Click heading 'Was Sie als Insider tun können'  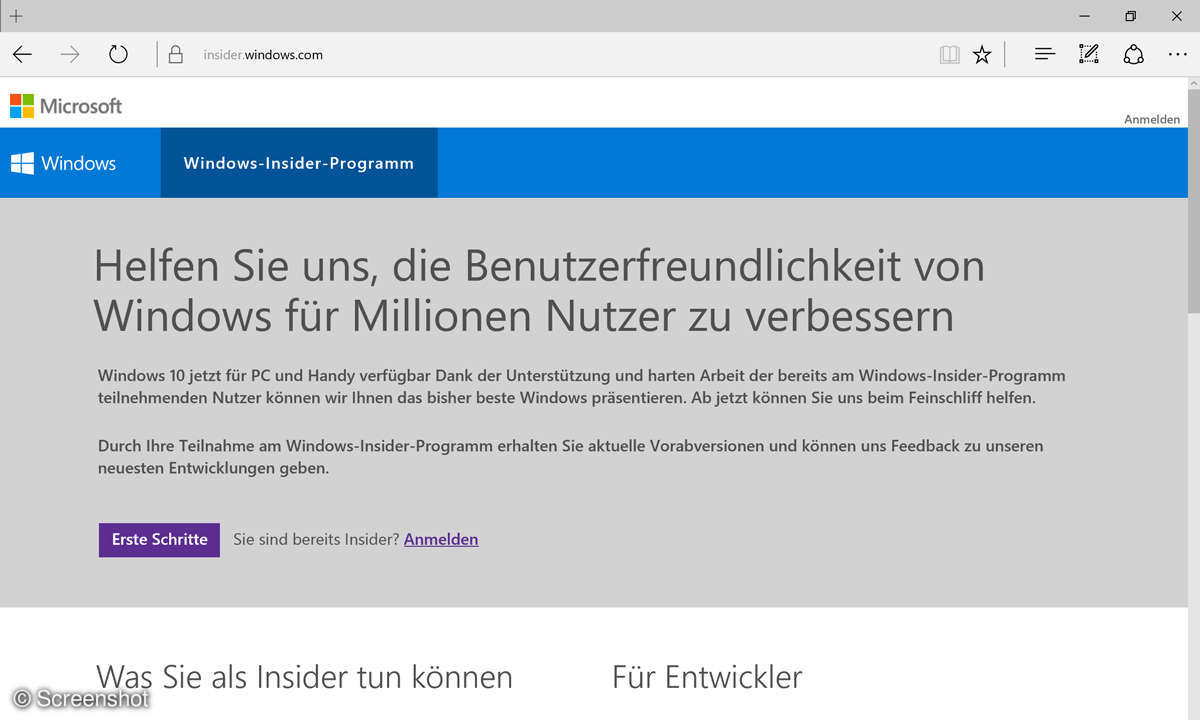click(x=305, y=678)
